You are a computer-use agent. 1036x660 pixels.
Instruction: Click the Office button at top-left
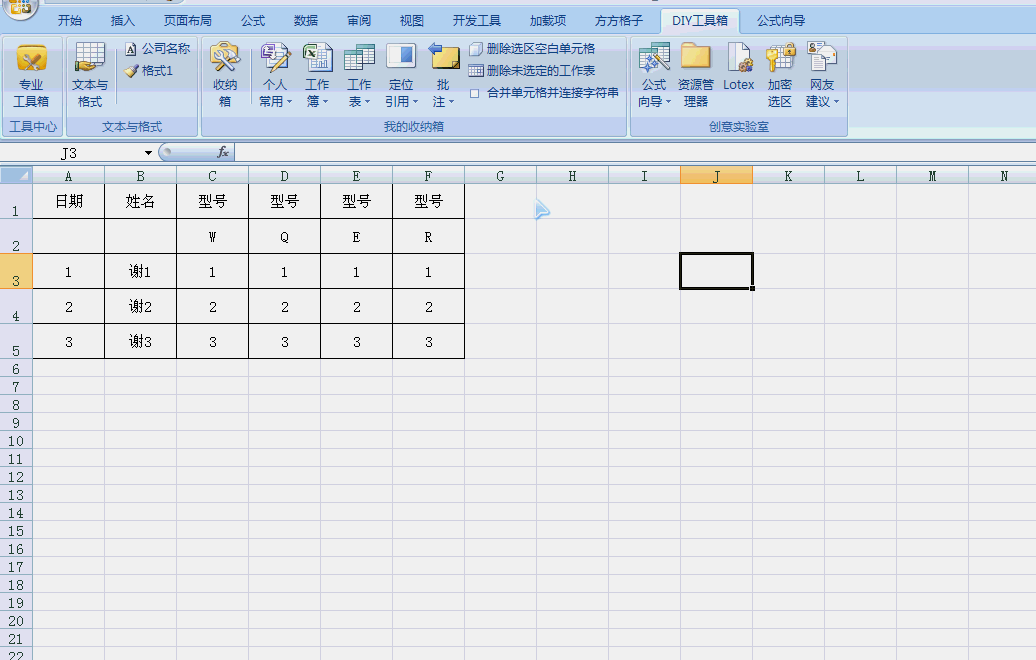click(18, 10)
